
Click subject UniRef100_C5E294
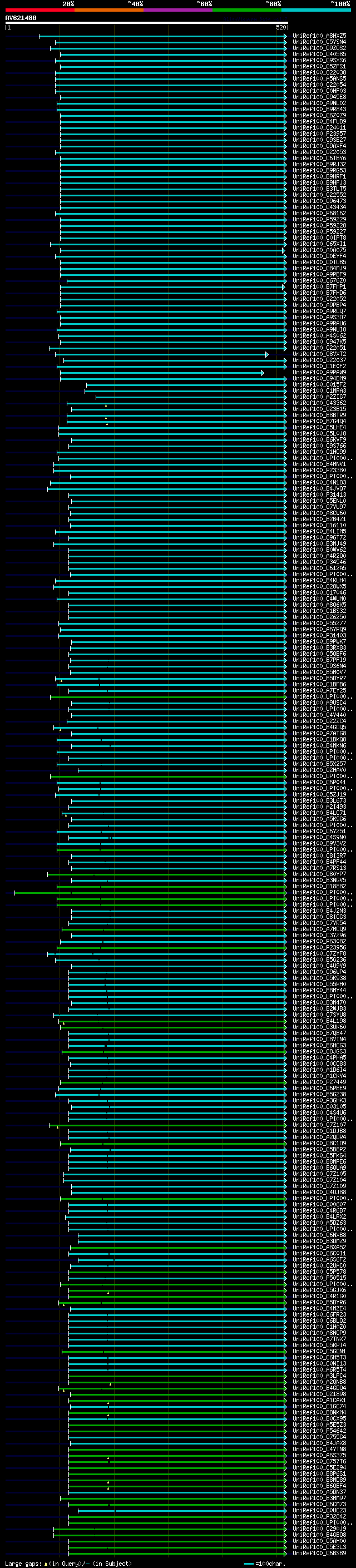(319, 1467)
